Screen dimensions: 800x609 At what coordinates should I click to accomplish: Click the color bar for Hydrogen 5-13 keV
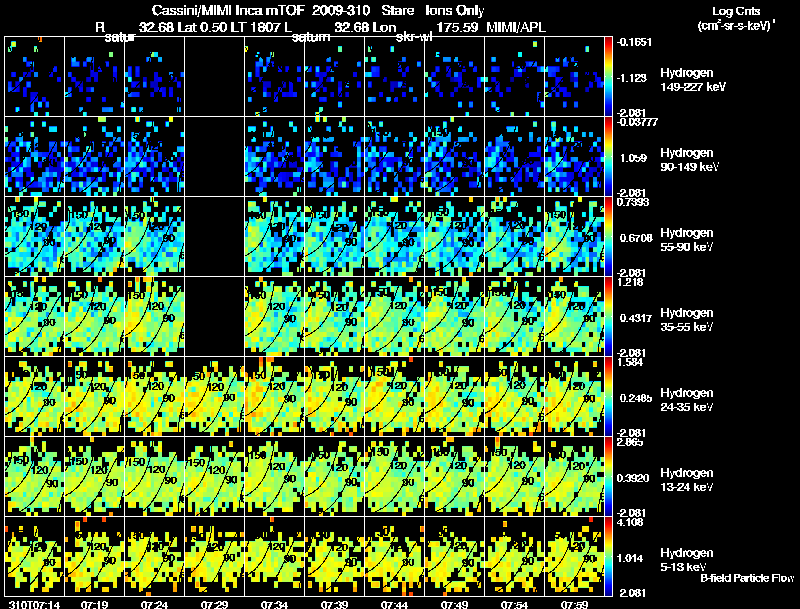point(608,556)
